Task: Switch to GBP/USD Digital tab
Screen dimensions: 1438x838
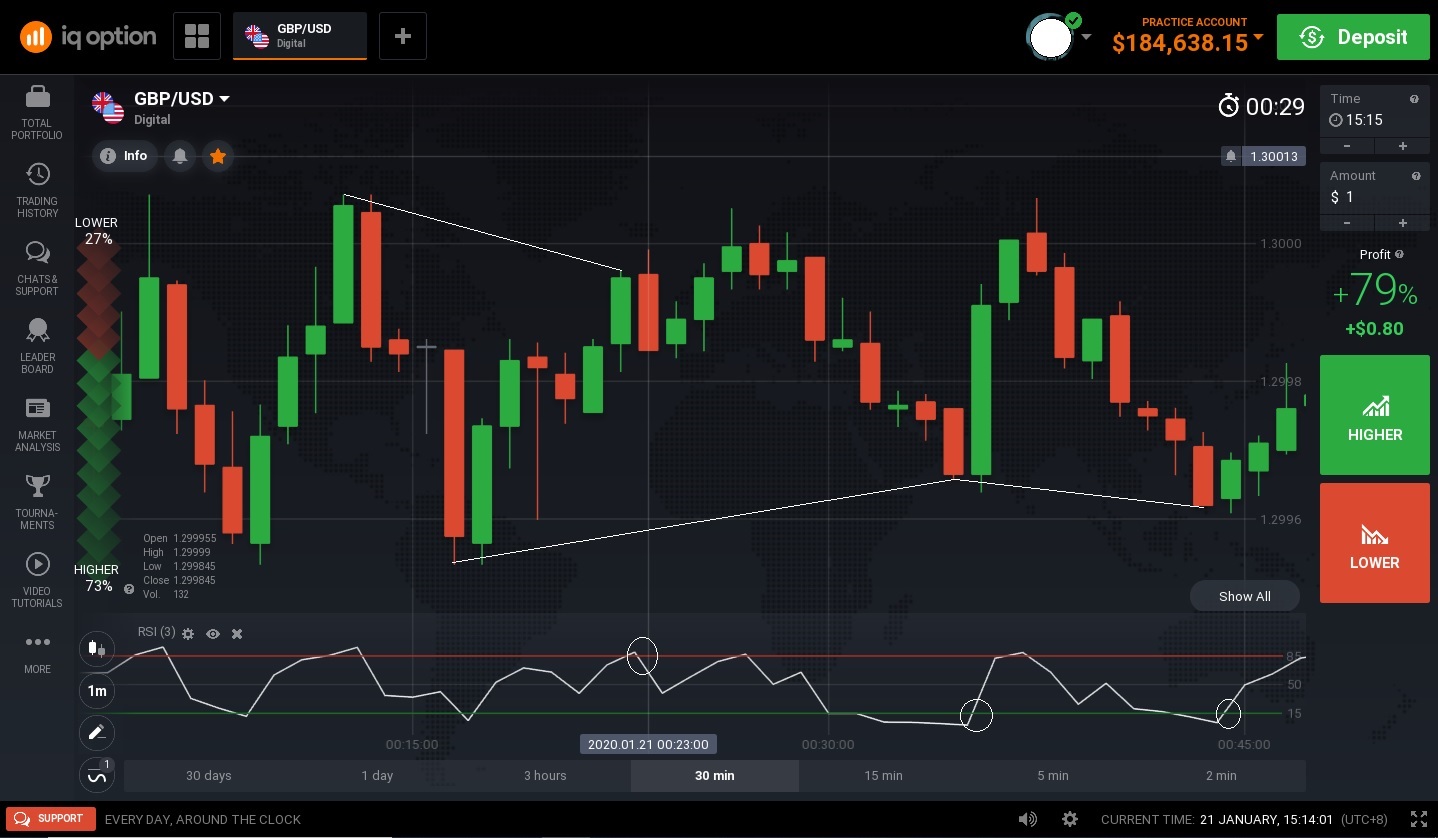Action: click(x=300, y=37)
